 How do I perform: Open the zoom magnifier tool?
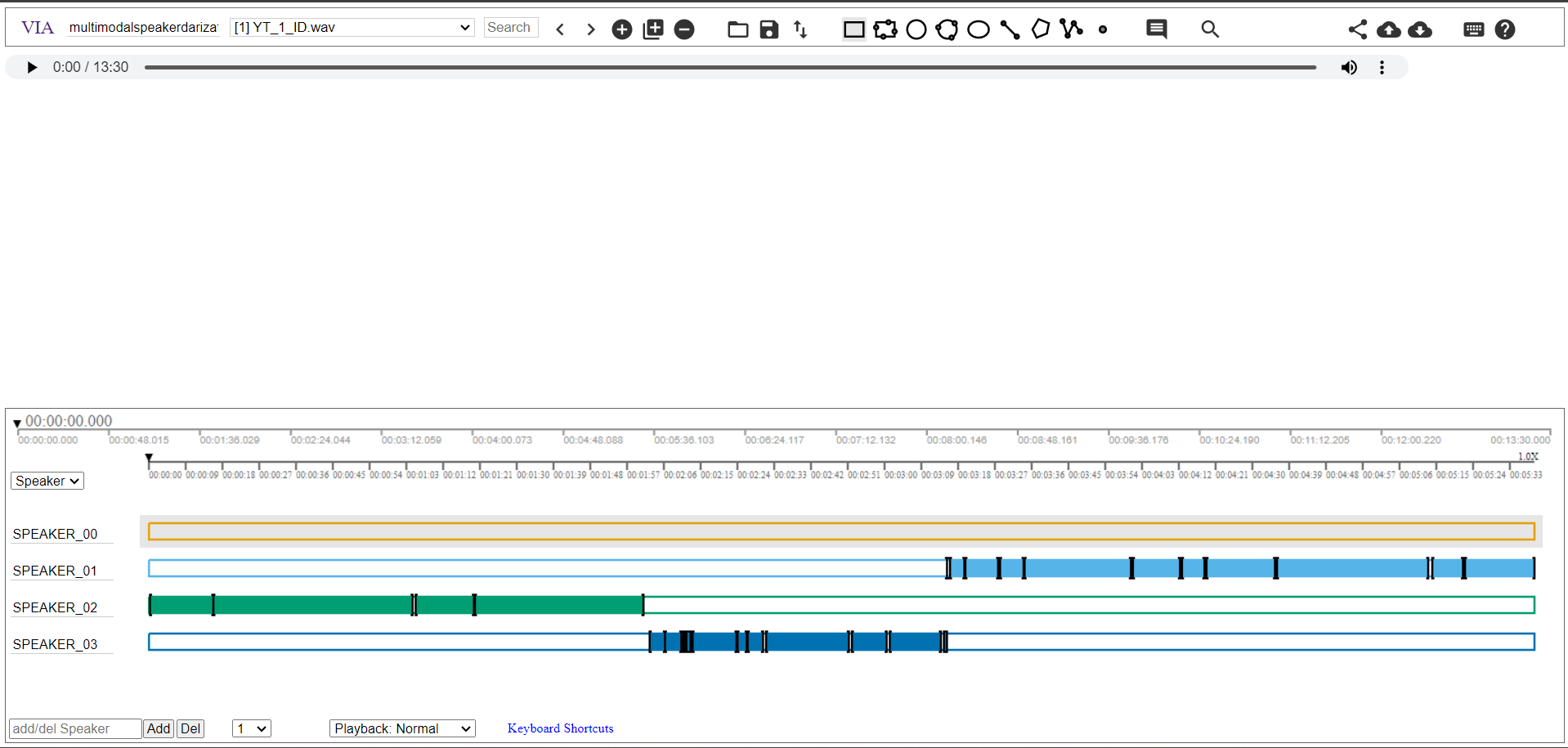[1210, 29]
